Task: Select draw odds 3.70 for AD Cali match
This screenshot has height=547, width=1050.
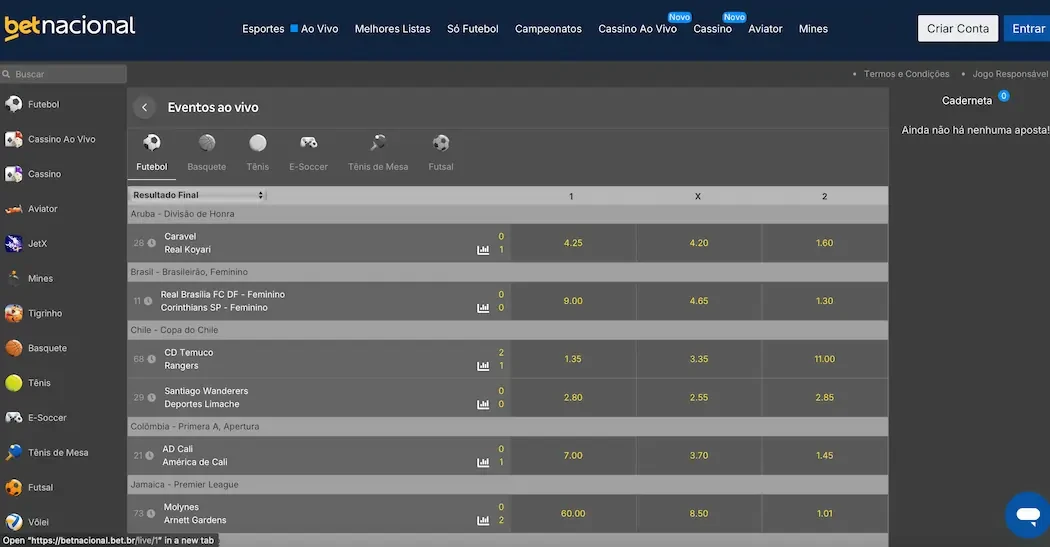Action: (x=698, y=456)
